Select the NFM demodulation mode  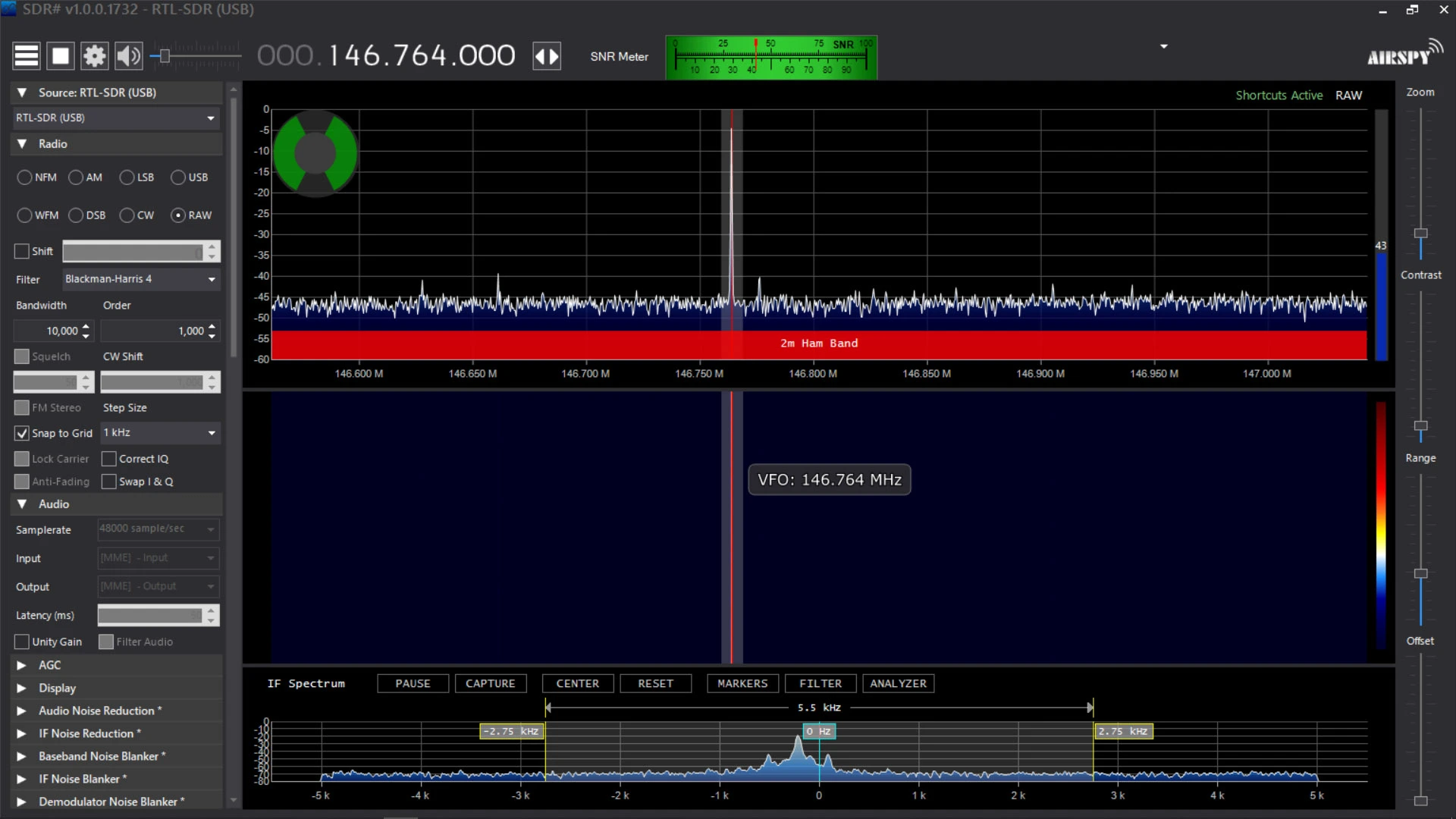pos(25,177)
